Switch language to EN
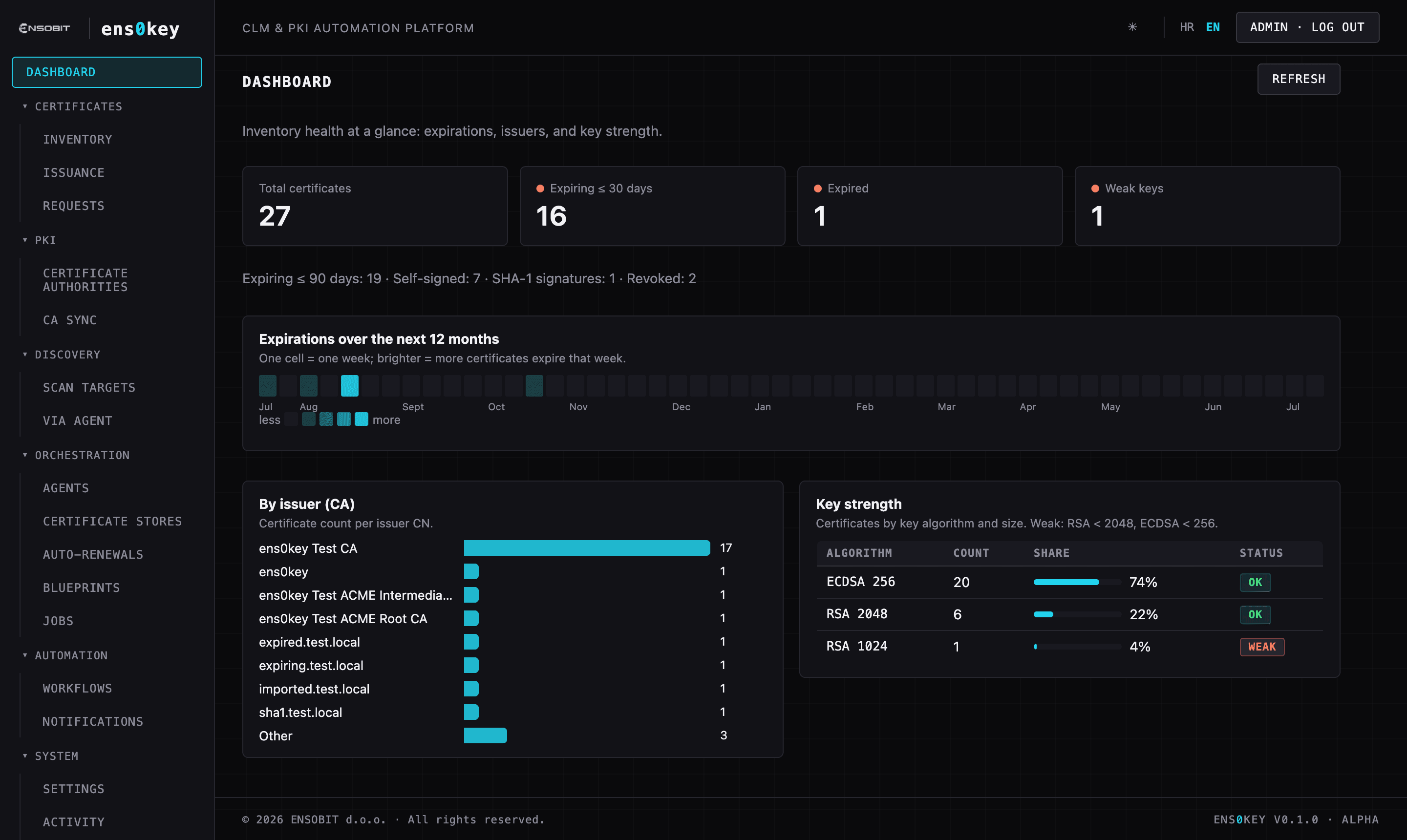The height and width of the screenshot is (840, 1407). tap(1213, 27)
